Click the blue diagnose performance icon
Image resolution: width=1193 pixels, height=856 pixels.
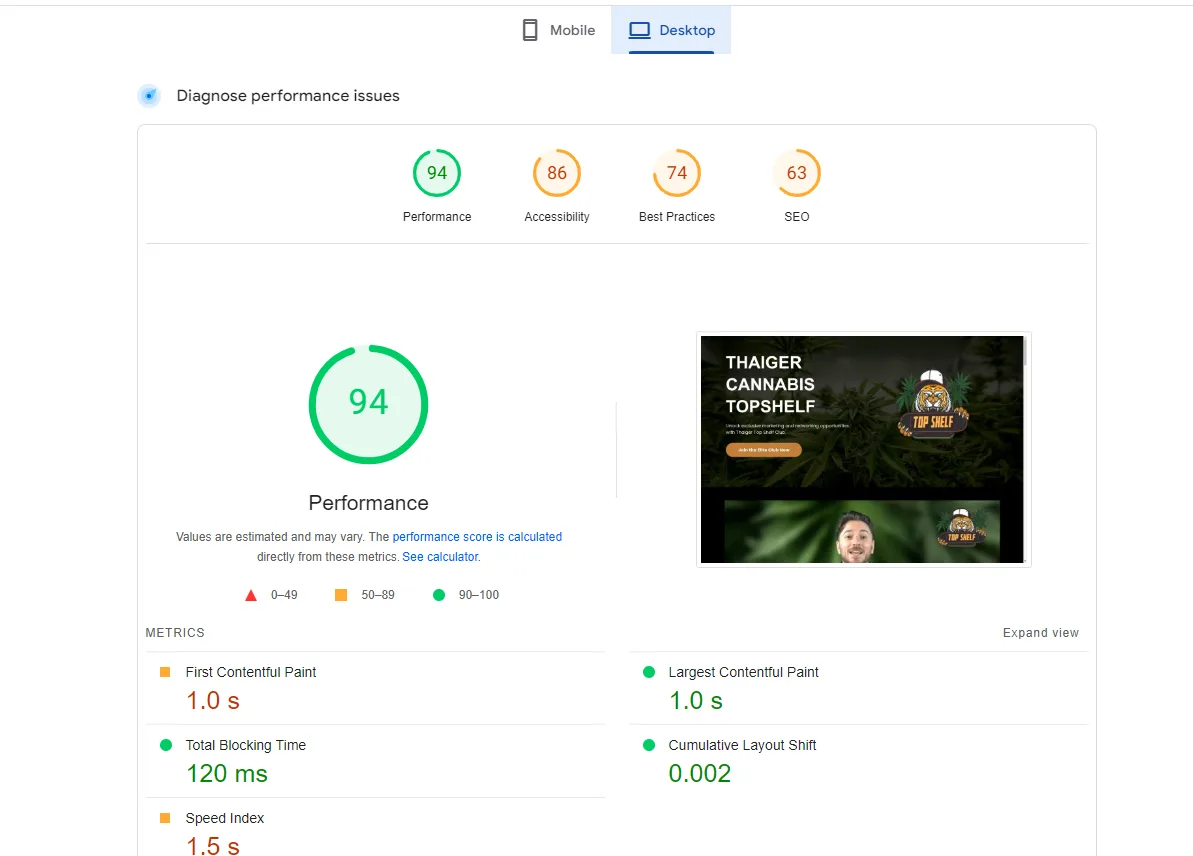(150, 96)
